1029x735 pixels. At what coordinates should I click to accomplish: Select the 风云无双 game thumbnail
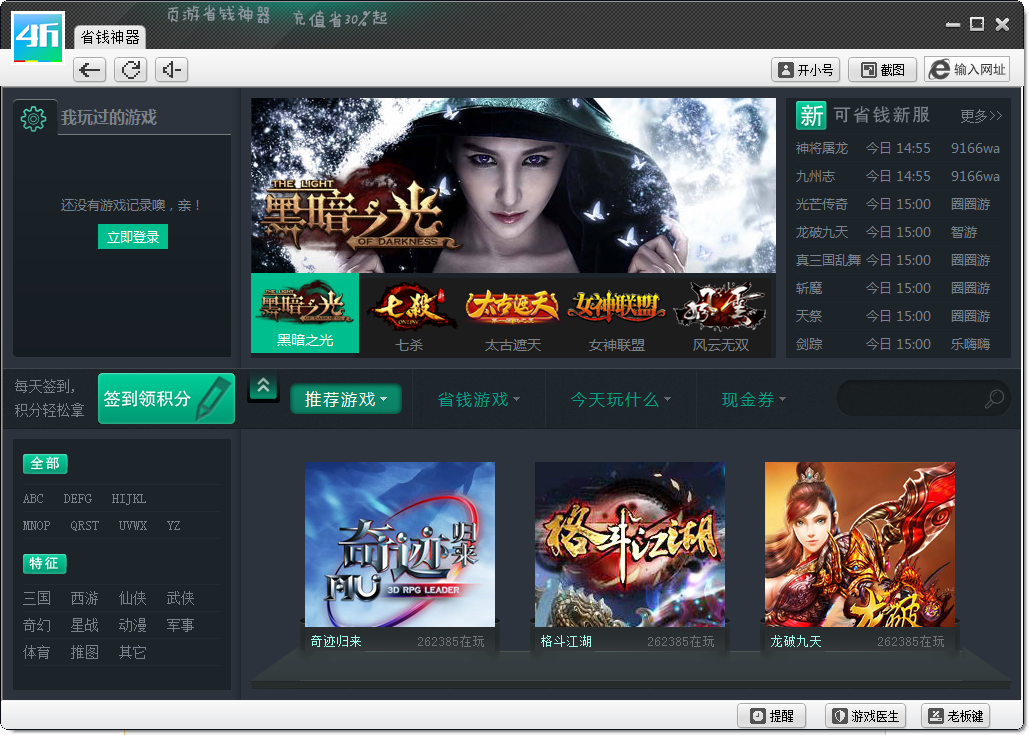[721, 318]
